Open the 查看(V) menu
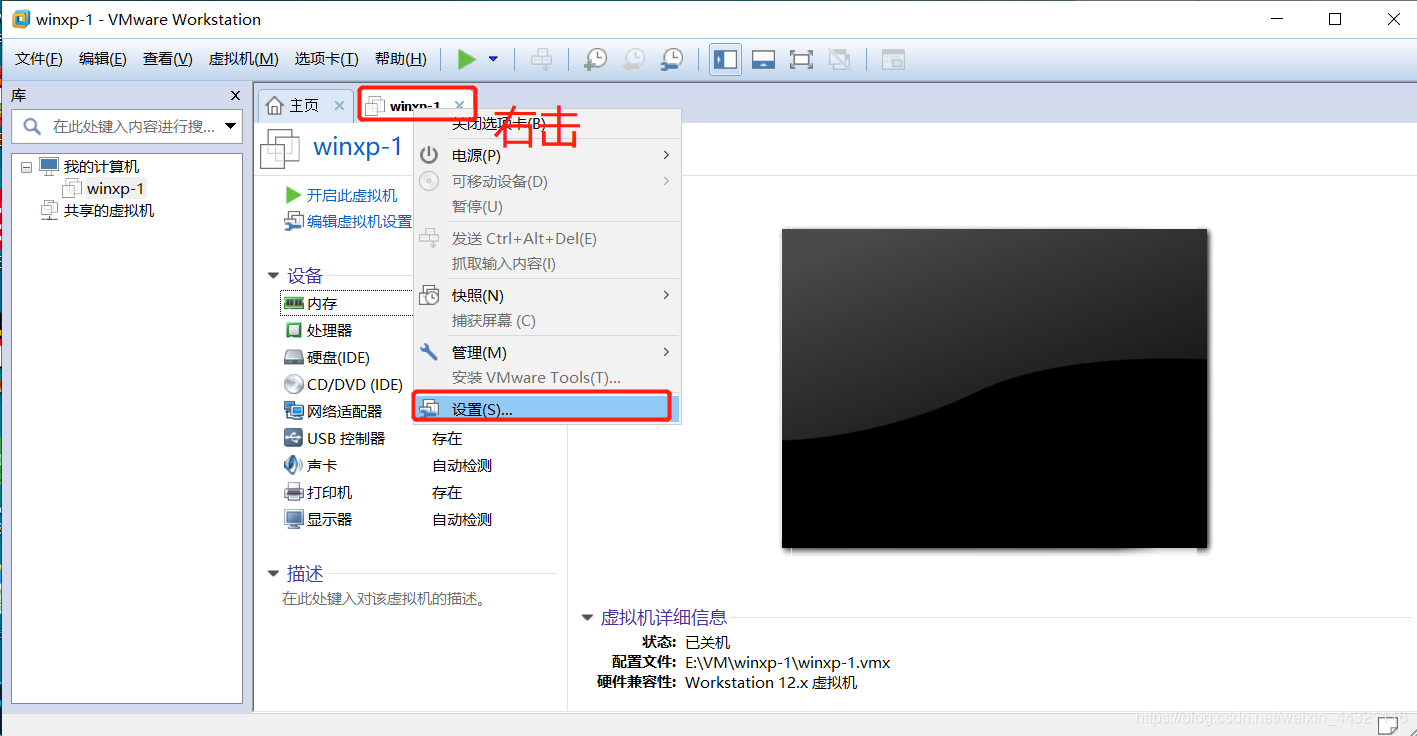 tap(168, 59)
